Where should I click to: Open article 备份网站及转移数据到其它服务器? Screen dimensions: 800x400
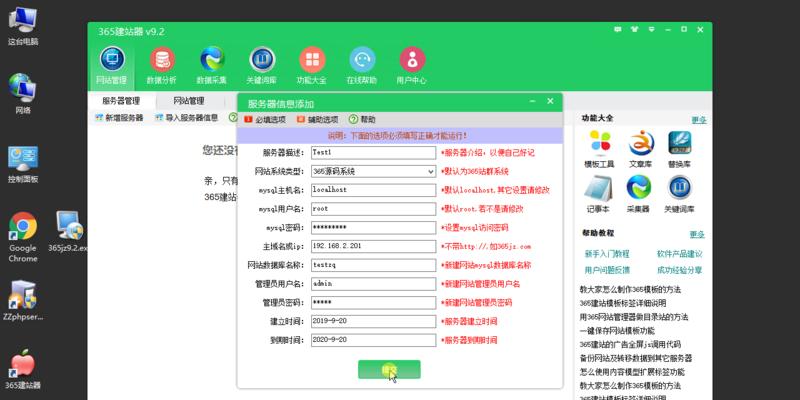click(636, 358)
